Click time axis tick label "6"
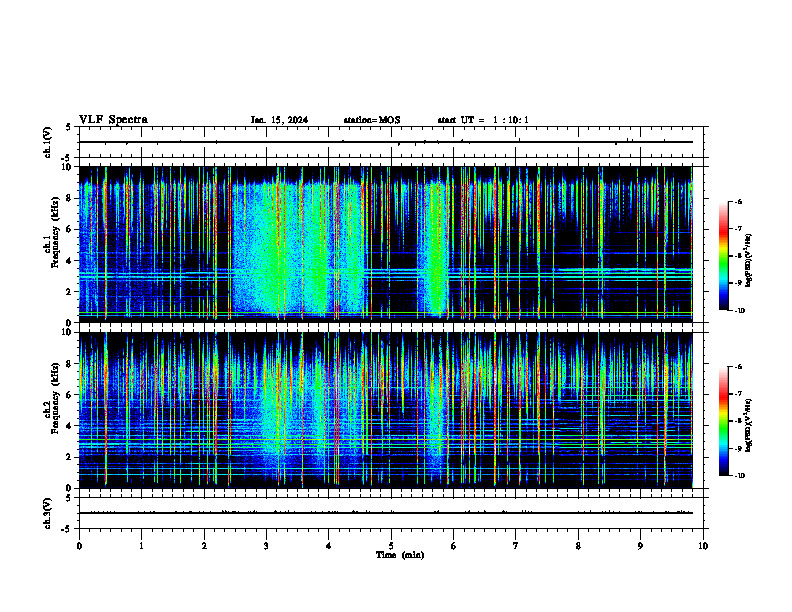The image size is (792, 612). tap(454, 546)
